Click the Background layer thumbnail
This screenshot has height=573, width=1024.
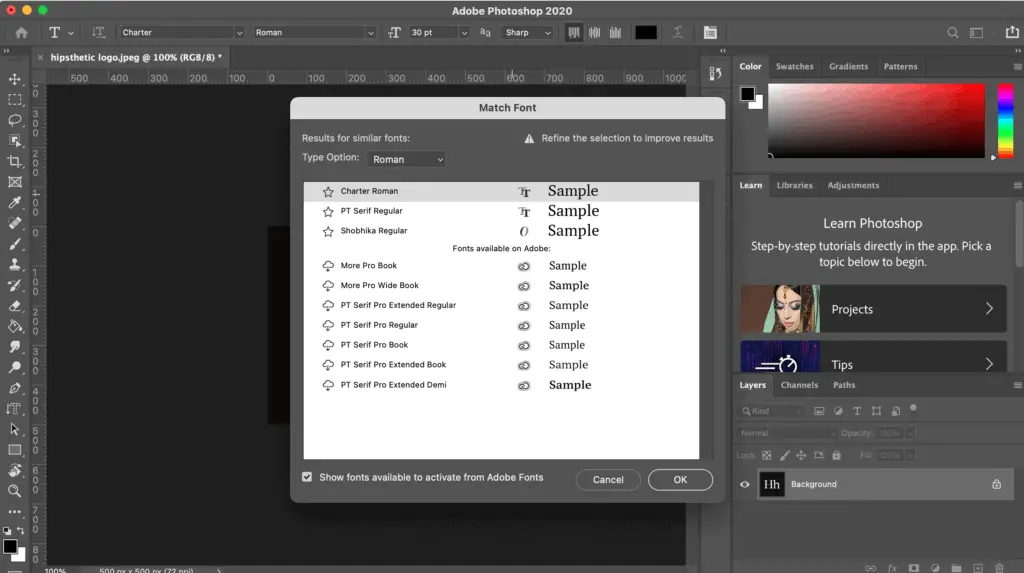point(771,484)
